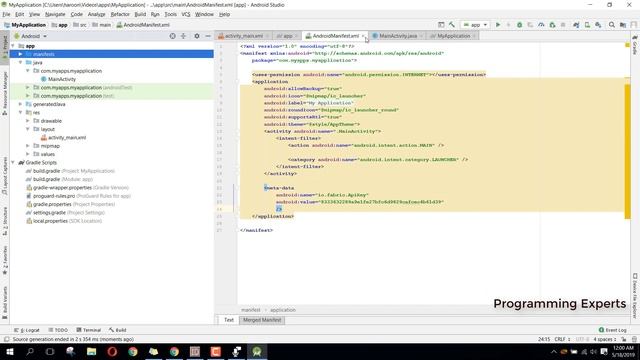Expand the mipmap folder
640x360 pixels.
point(28,146)
